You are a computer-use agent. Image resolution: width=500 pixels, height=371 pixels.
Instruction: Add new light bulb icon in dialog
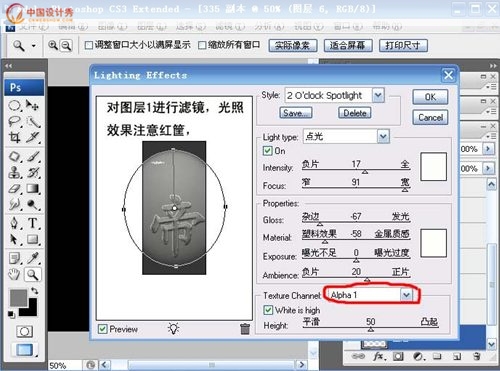point(173,329)
